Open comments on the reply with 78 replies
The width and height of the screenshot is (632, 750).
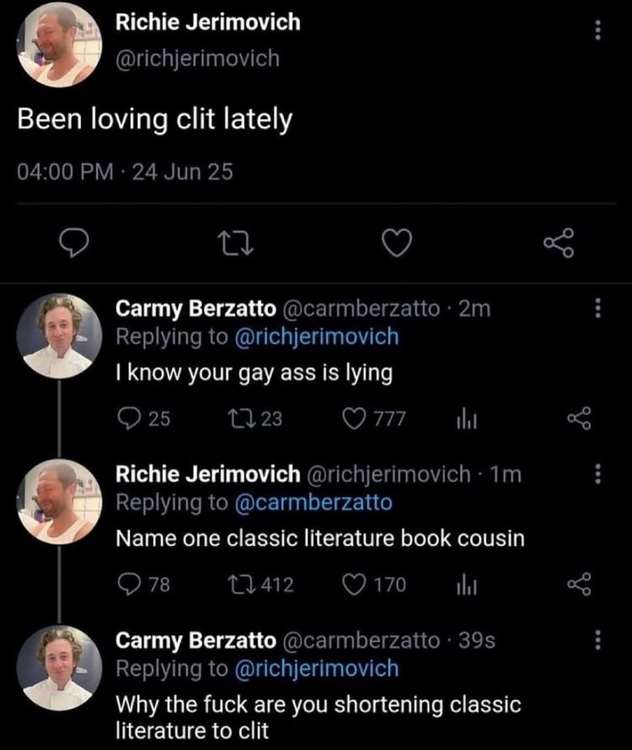(131, 585)
